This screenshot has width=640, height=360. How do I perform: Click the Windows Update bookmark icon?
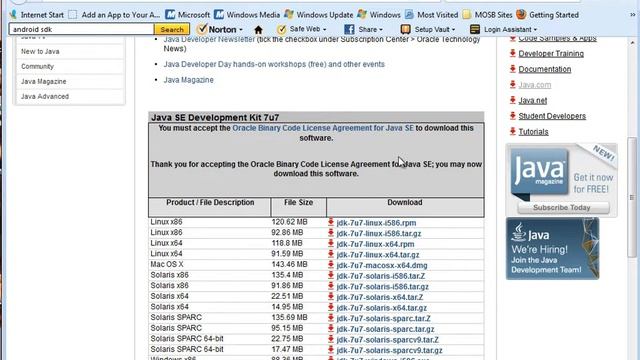pos(289,15)
